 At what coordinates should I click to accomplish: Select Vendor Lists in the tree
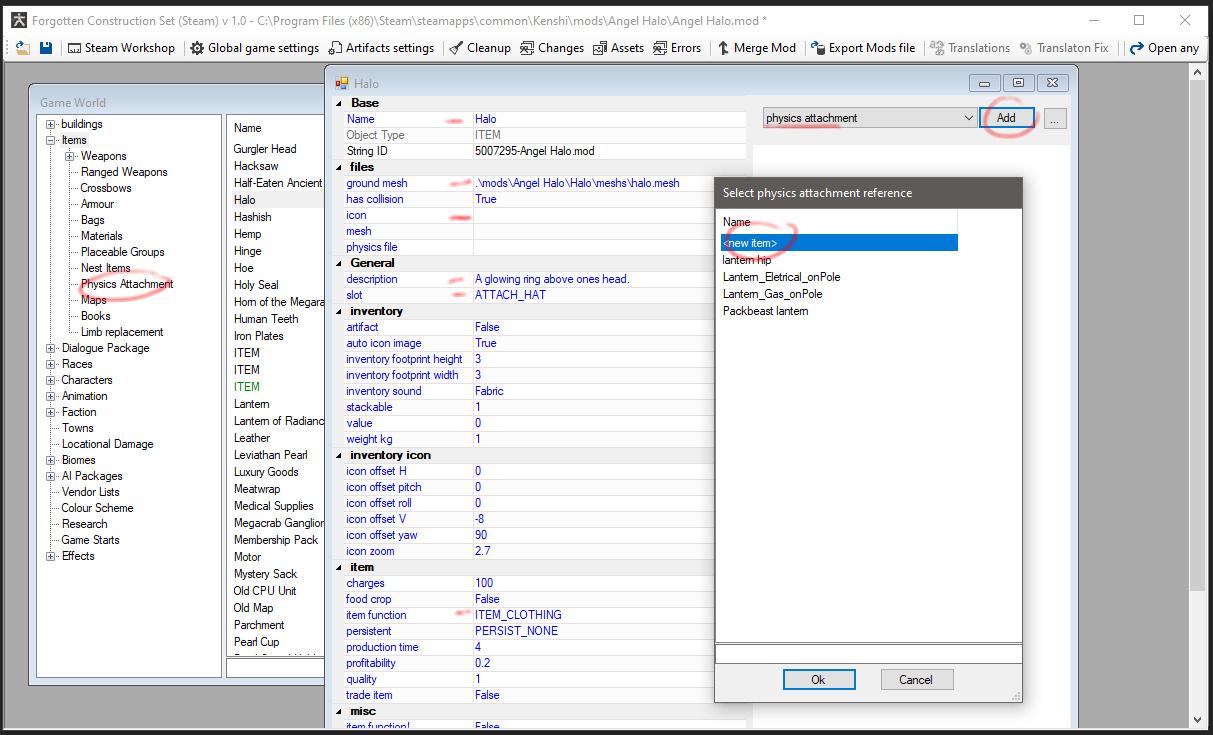tap(90, 492)
